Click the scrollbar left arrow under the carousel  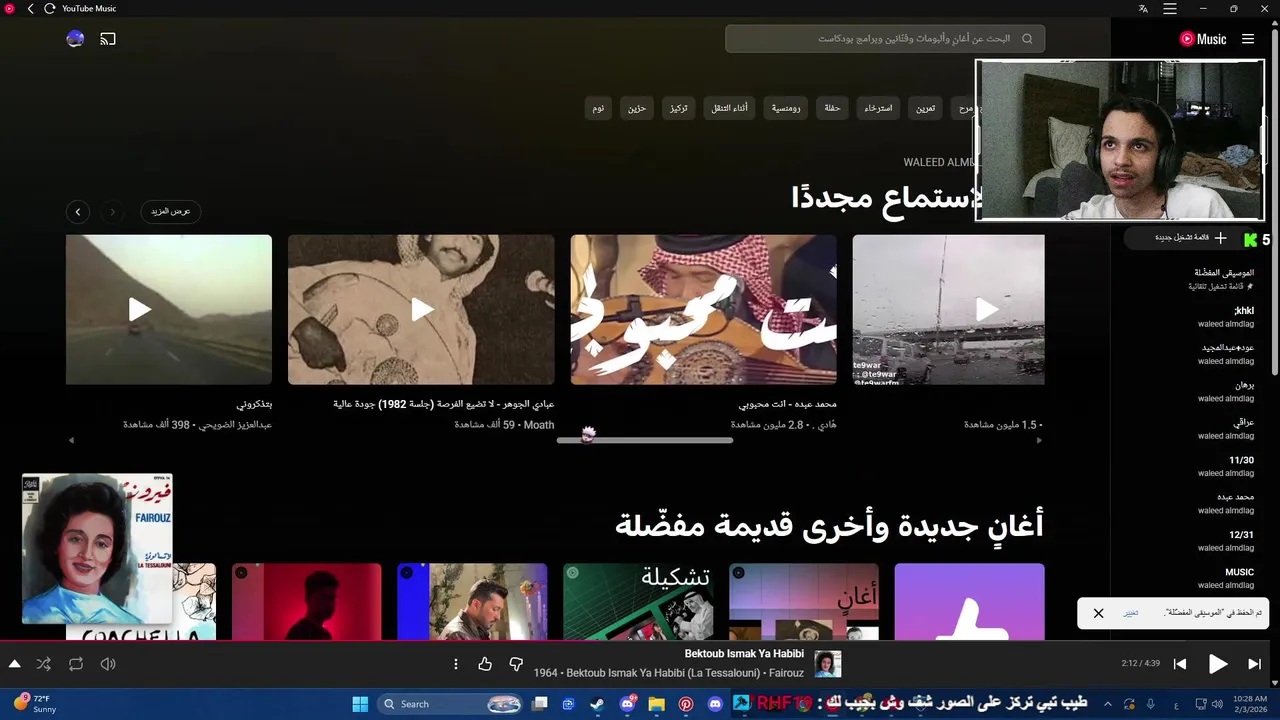(71, 440)
